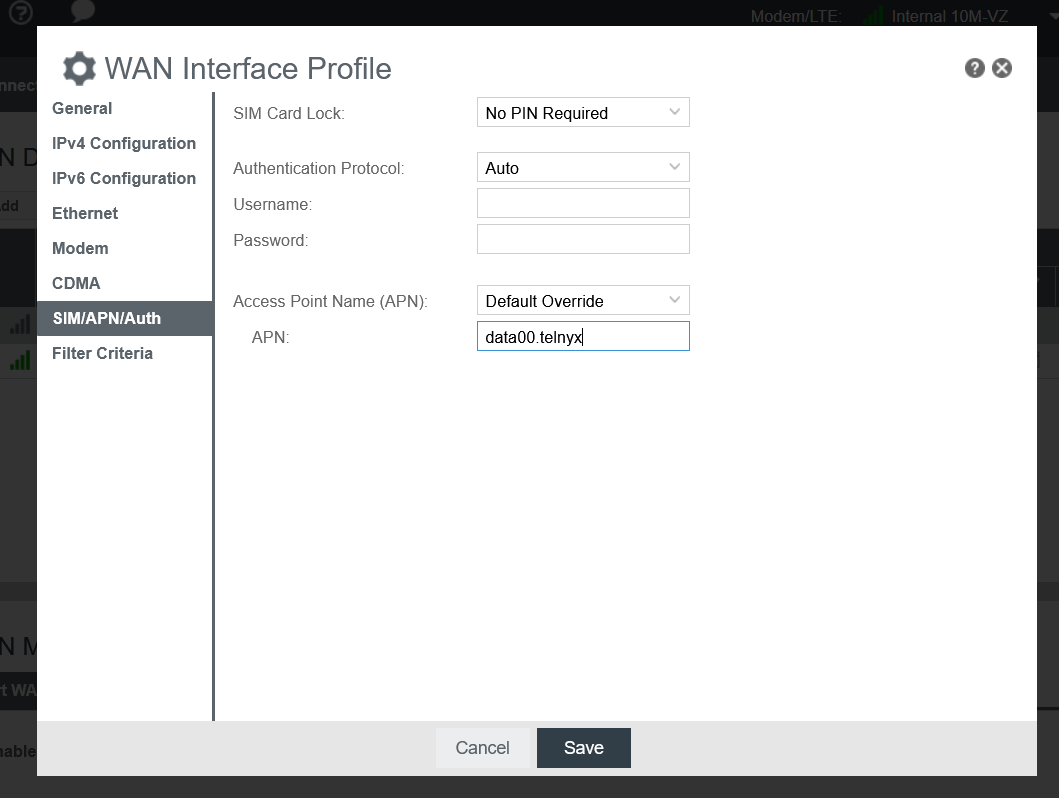Close the WAN Interface Profile dialog
Image resolution: width=1059 pixels, height=798 pixels.
pyautogui.click(x=1002, y=68)
